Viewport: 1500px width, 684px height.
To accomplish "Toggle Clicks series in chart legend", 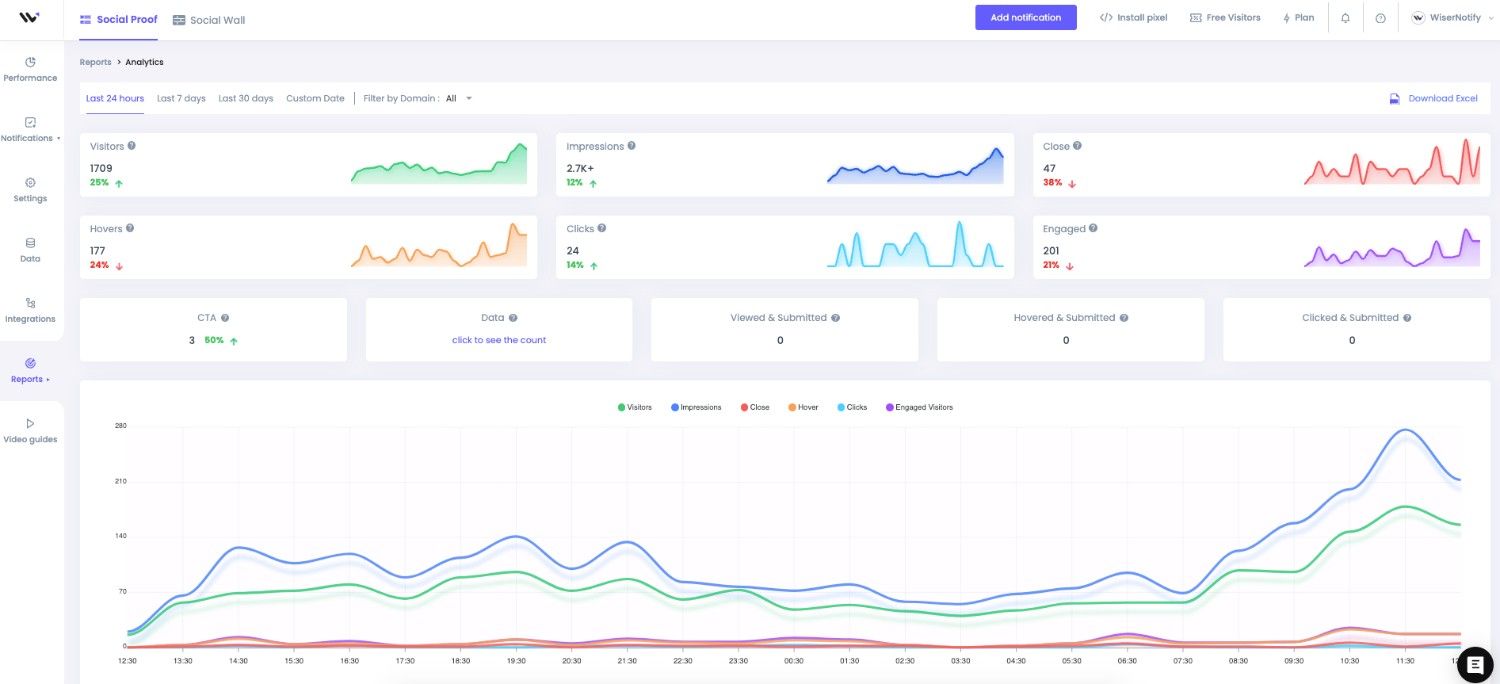I will pos(852,407).
